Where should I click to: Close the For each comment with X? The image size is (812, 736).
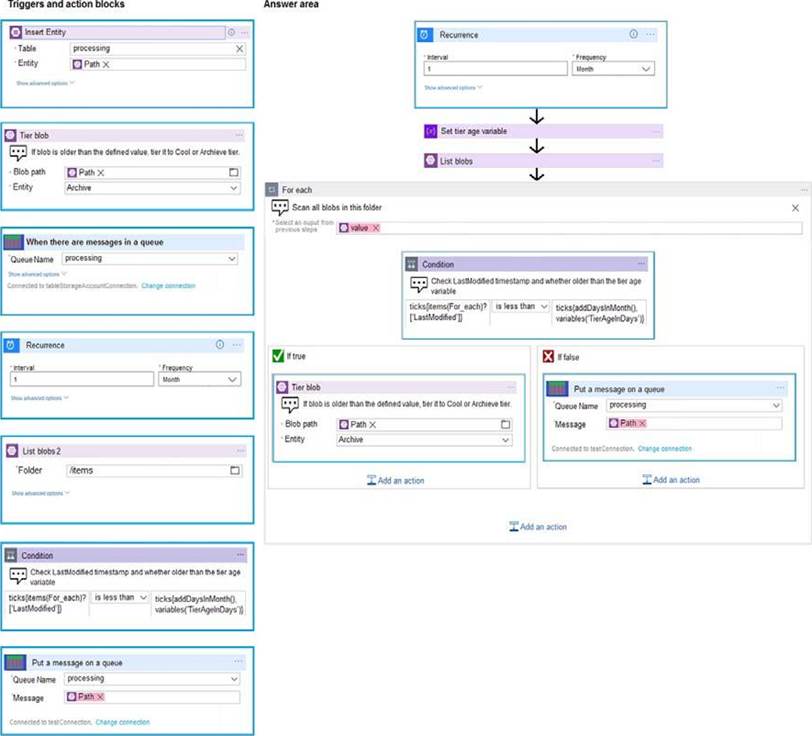795,208
